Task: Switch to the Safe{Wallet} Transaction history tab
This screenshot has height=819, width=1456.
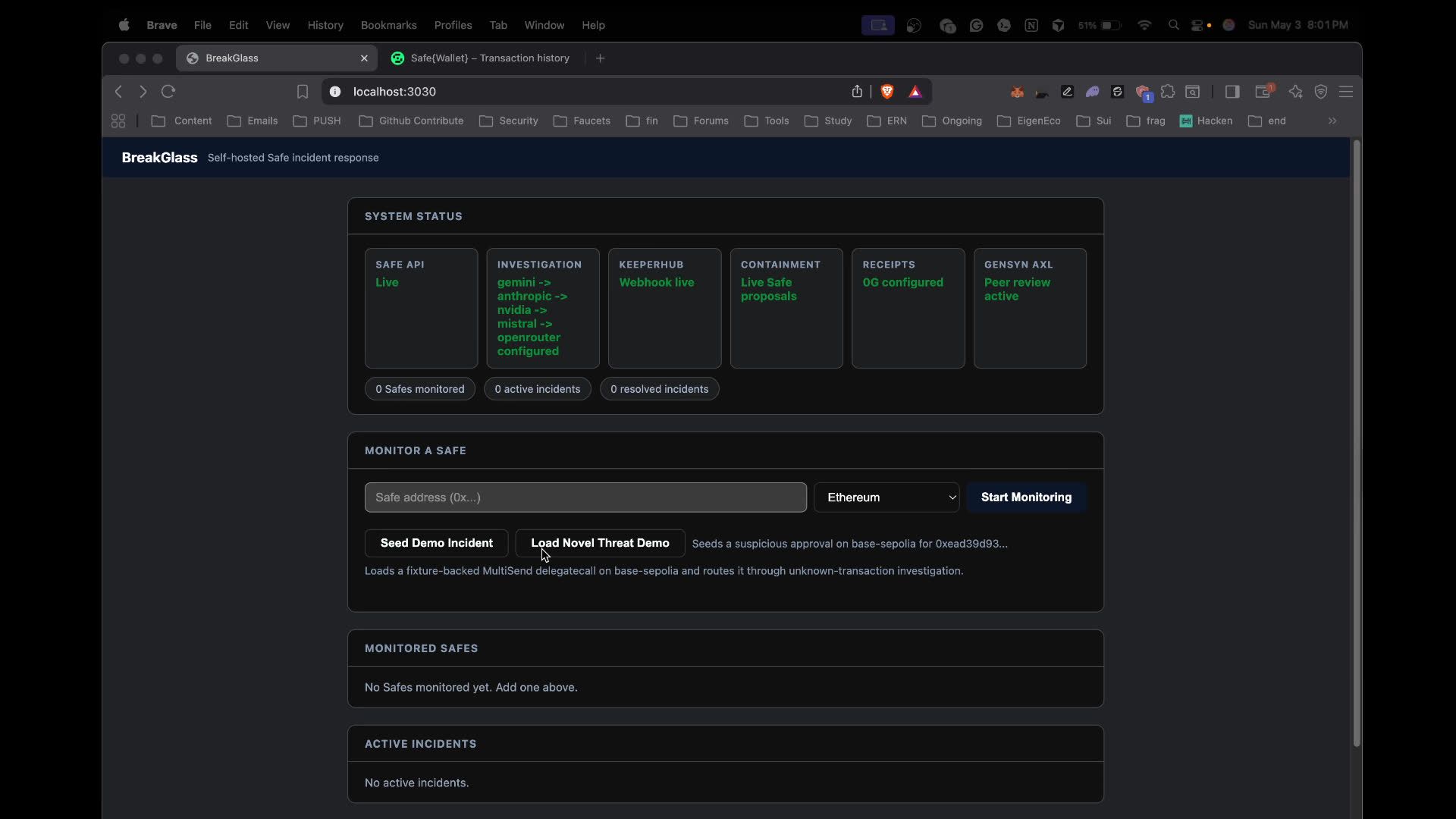Action: (x=481, y=58)
